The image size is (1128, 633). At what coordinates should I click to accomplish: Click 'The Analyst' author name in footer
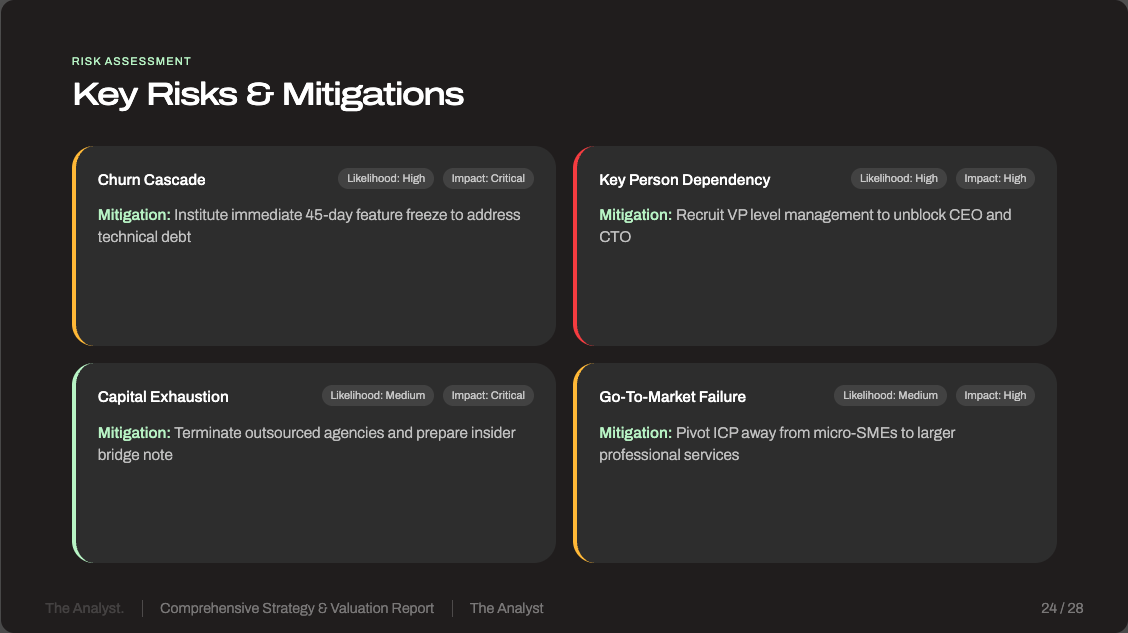coord(506,609)
